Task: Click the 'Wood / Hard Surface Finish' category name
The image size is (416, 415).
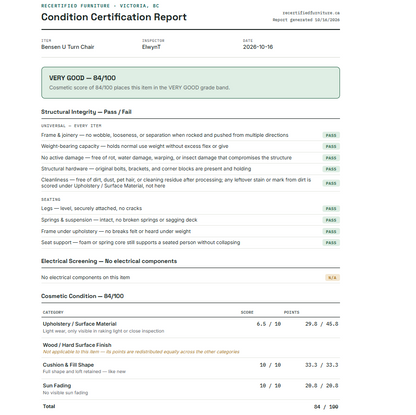Action: pyautogui.click(x=77, y=345)
